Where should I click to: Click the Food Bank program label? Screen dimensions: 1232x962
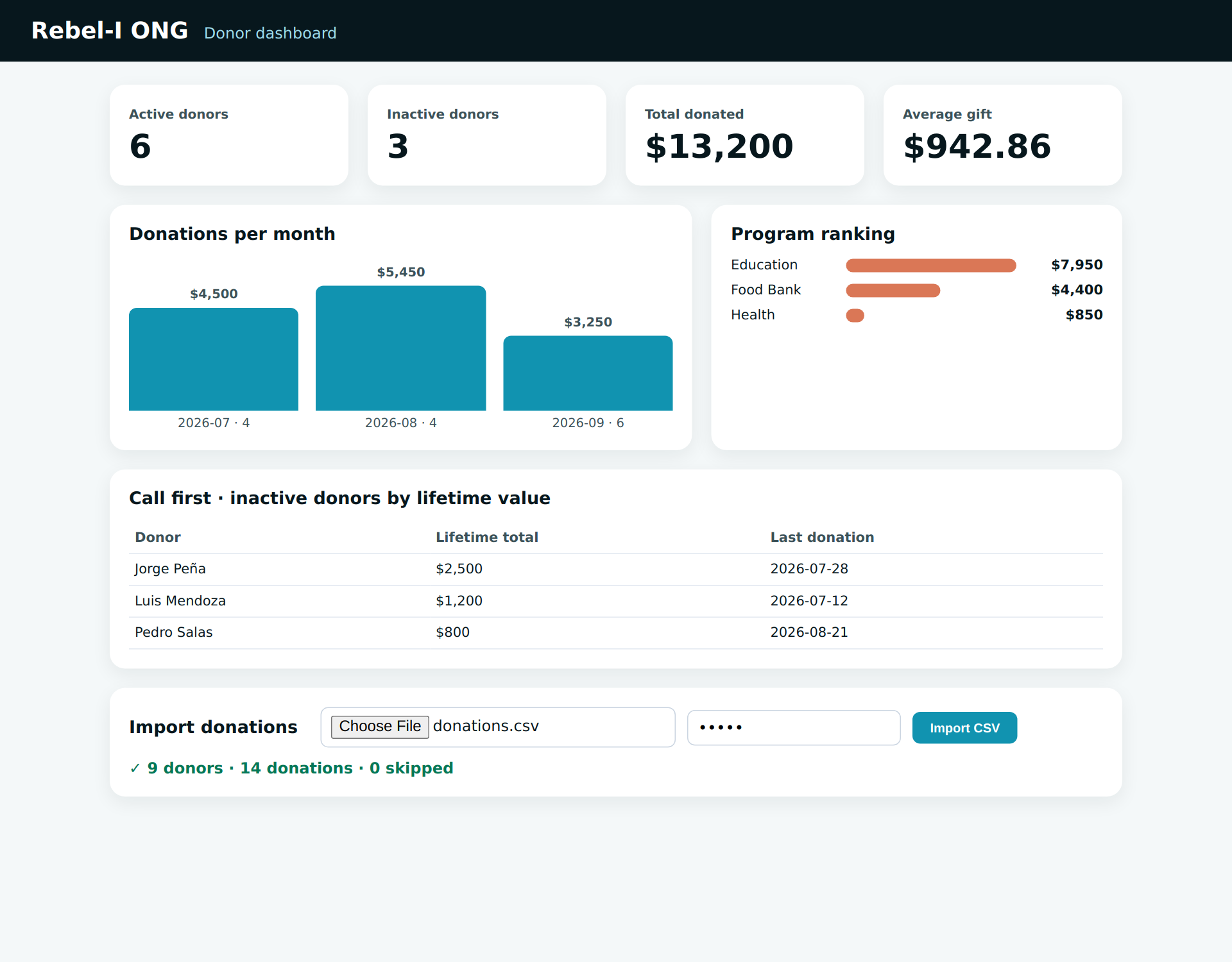(766, 290)
